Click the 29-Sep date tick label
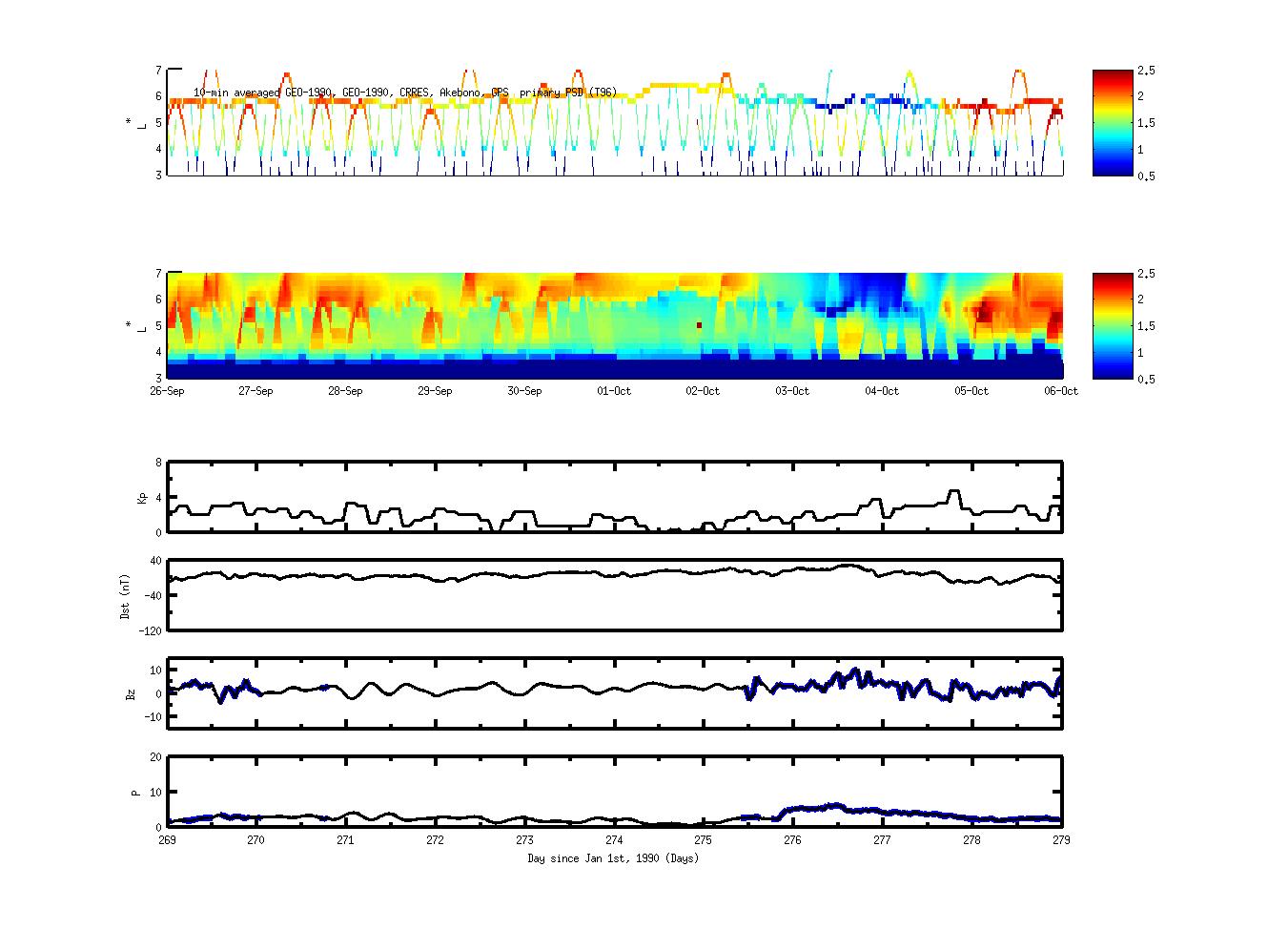 [x=435, y=391]
